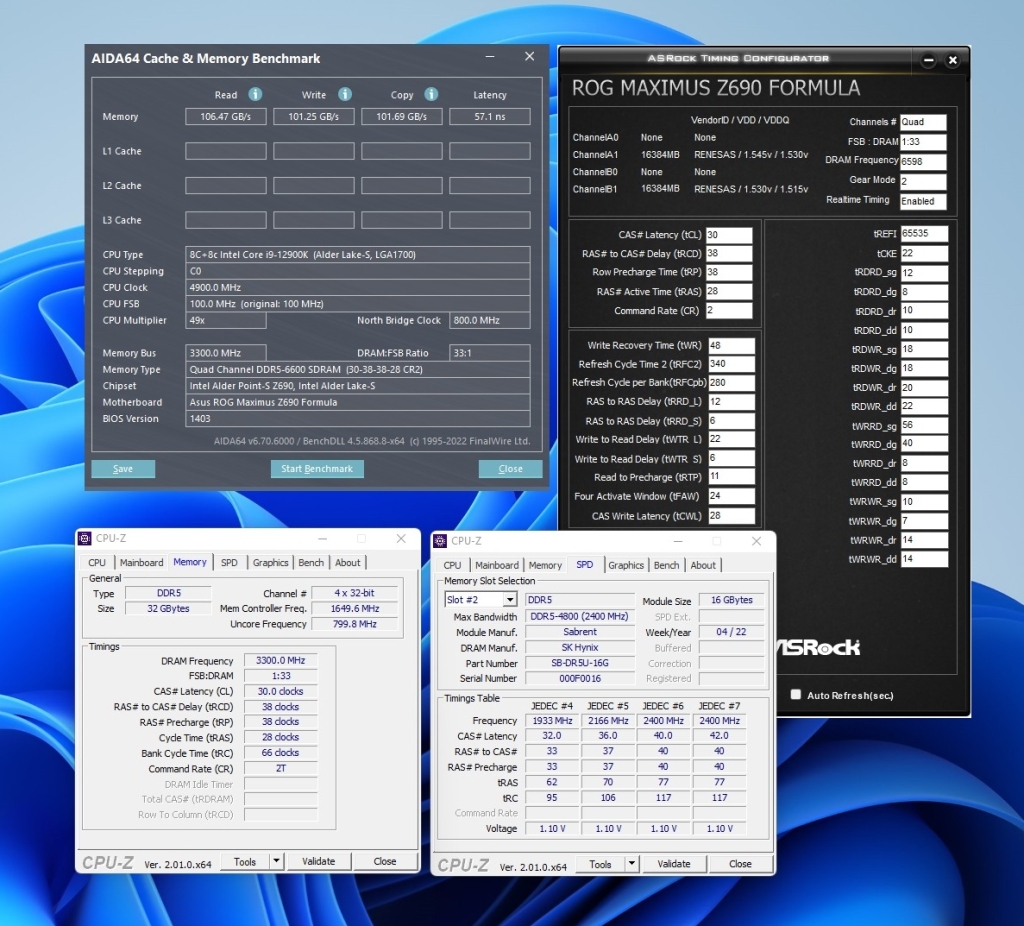The height and width of the screenshot is (926, 1024).
Task: Click Validate in CPU-Z SPD window
Action: (674, 864)
